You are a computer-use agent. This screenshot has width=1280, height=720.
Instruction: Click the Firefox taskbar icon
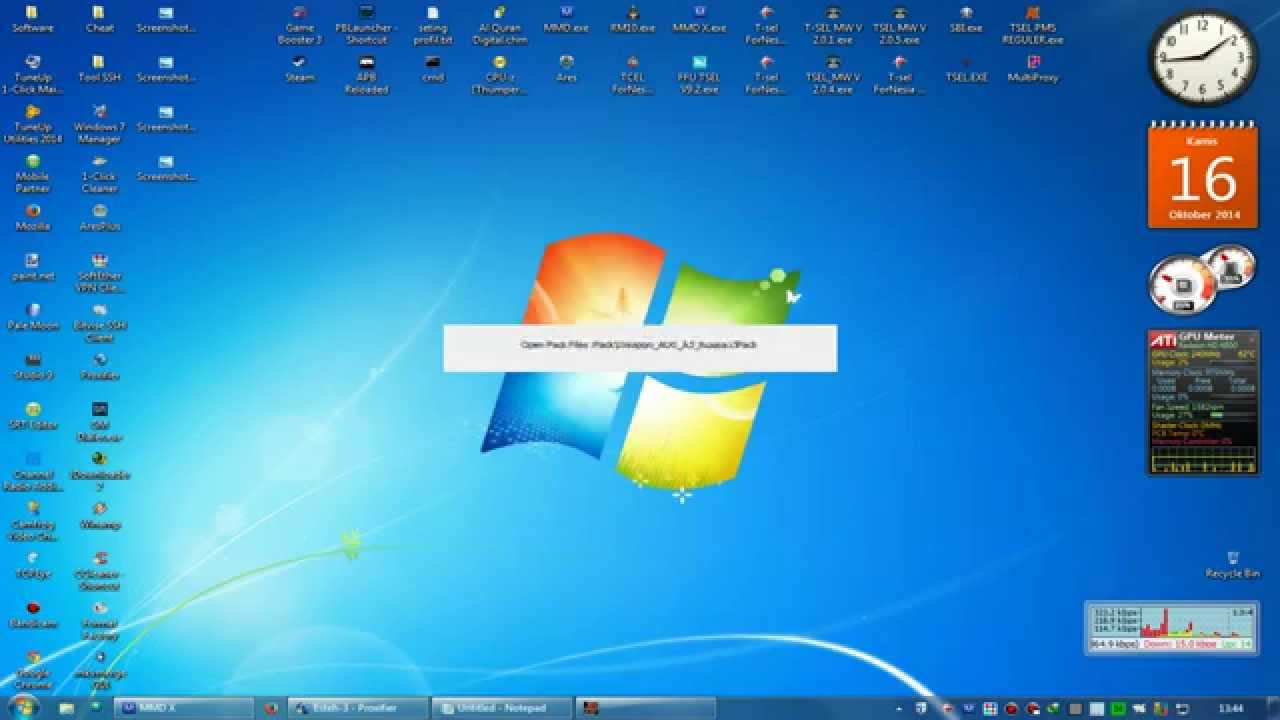point(271,708)
